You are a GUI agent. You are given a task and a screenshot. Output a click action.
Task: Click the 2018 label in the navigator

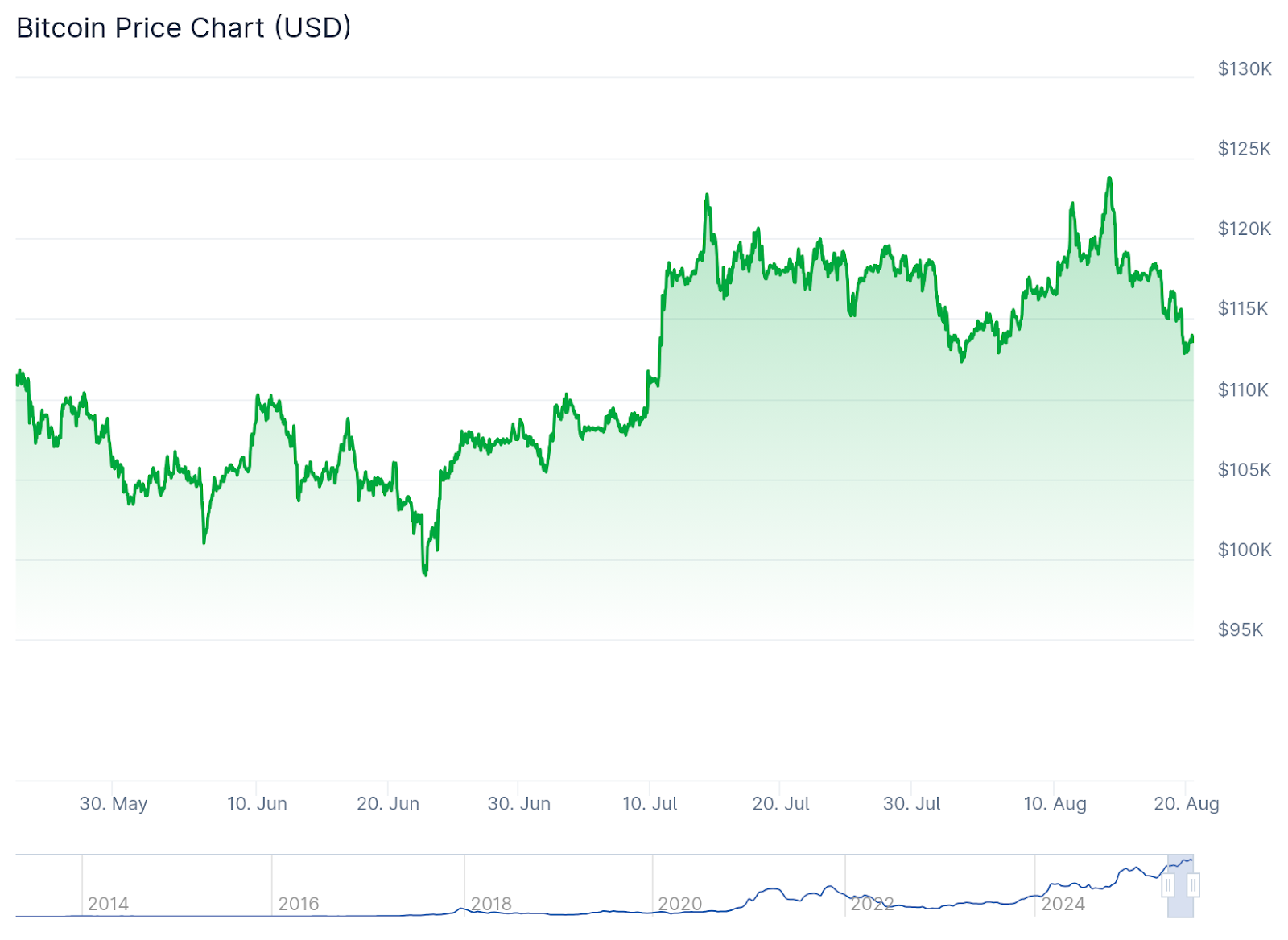coord(491,904)
